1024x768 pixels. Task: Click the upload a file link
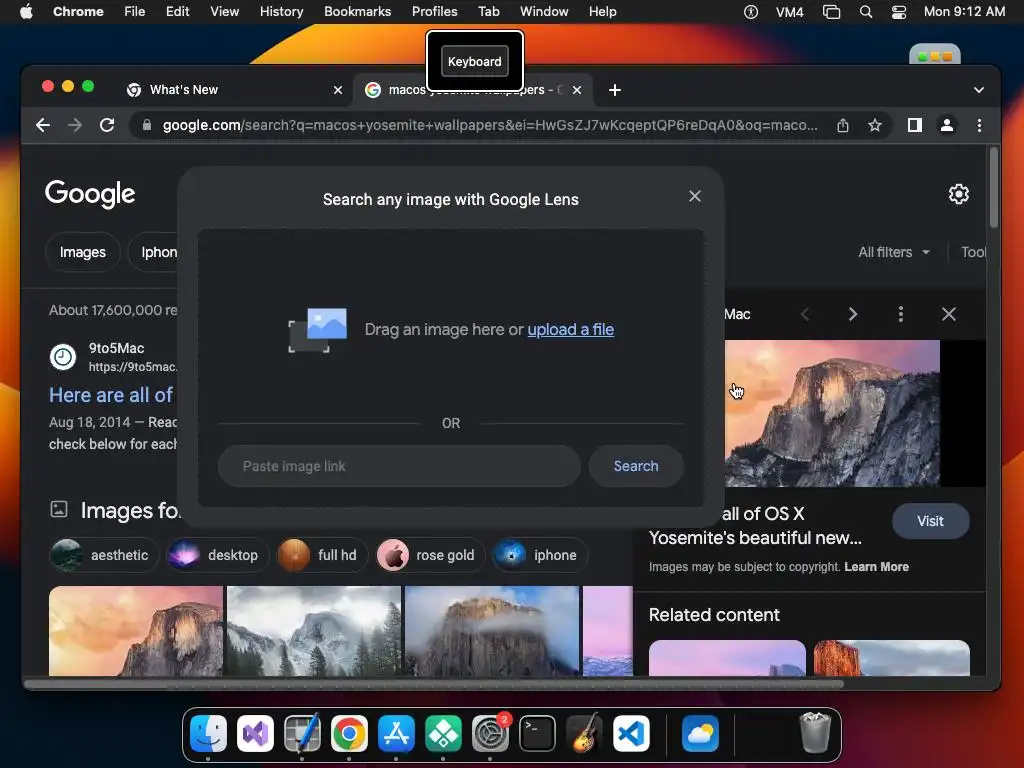pos(570,329)
